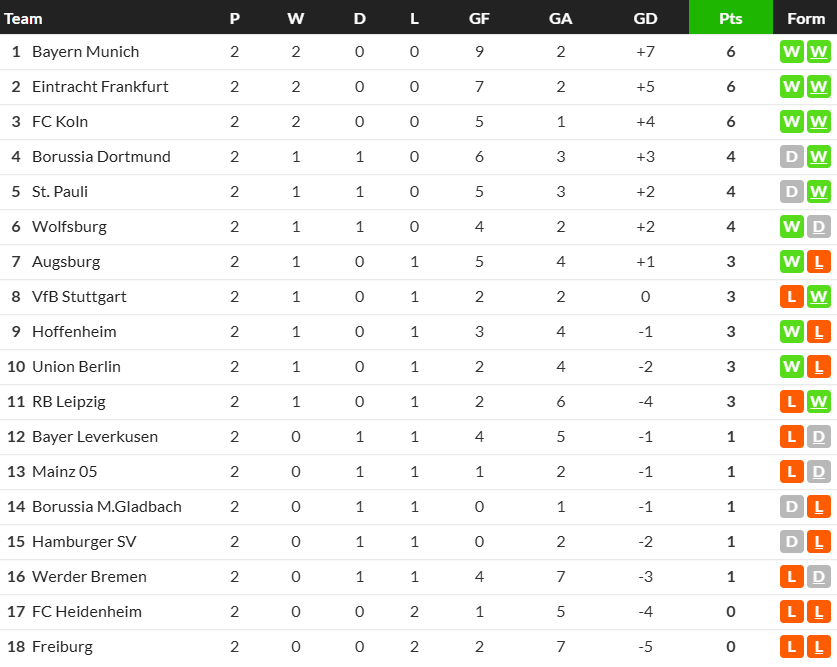
Task: Click the GF column header
Action: [479, 18]
